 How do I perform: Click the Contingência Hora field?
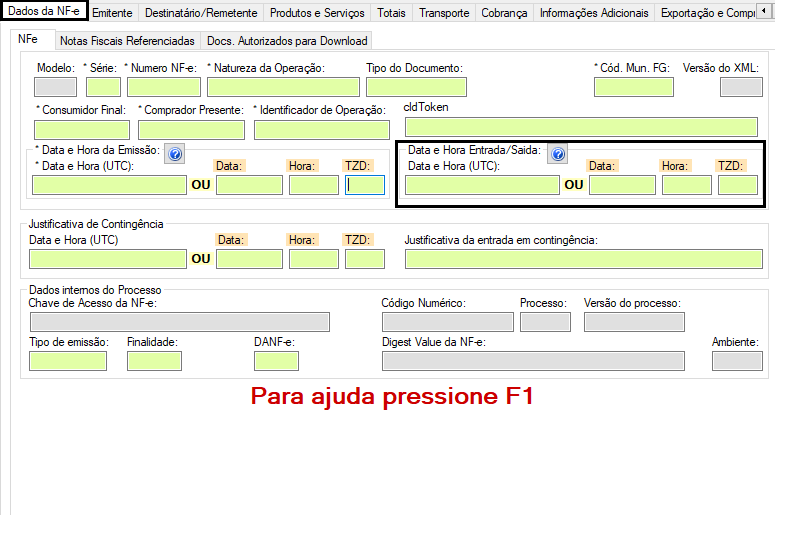pos(314,259)
